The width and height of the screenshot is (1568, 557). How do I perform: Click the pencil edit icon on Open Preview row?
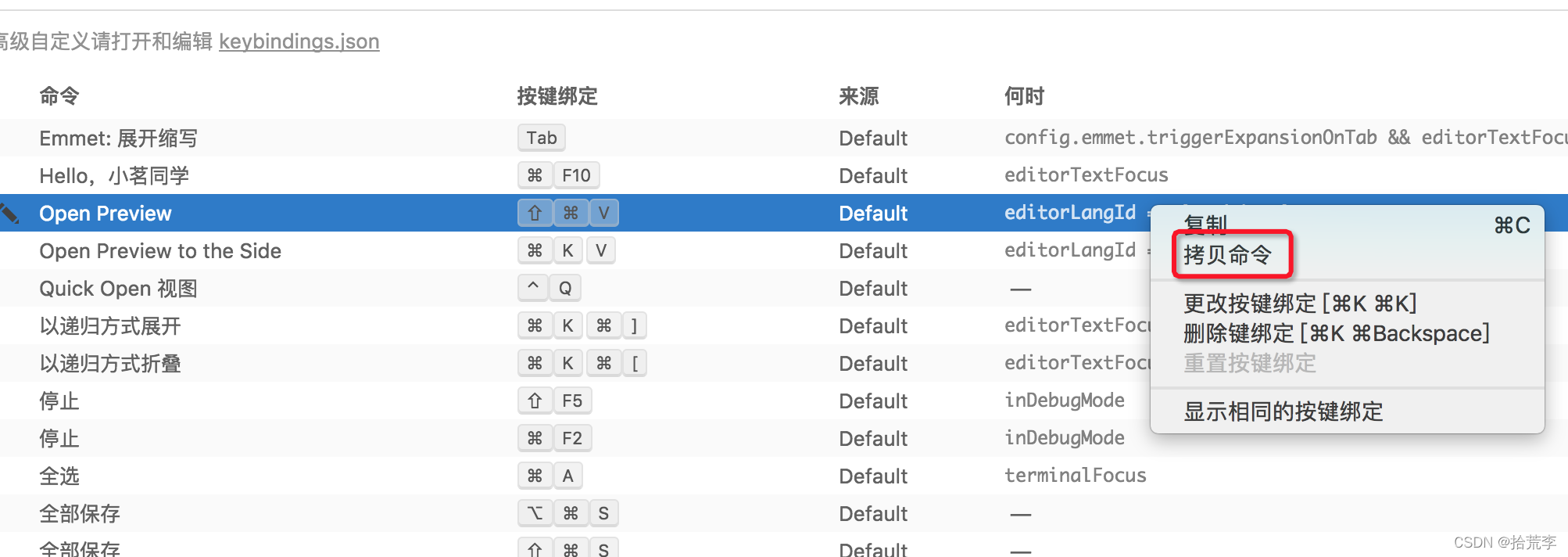(9, 213)
